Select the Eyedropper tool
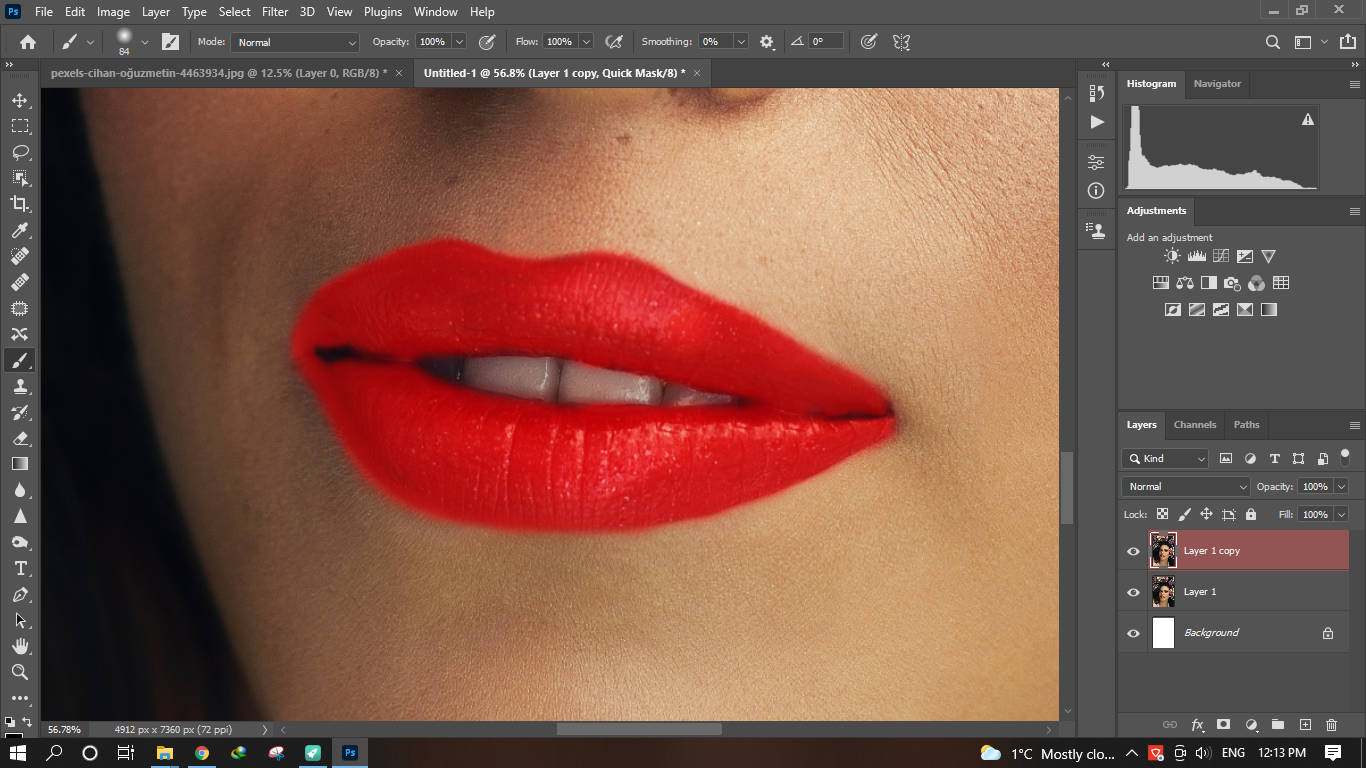 pos(20,231)
